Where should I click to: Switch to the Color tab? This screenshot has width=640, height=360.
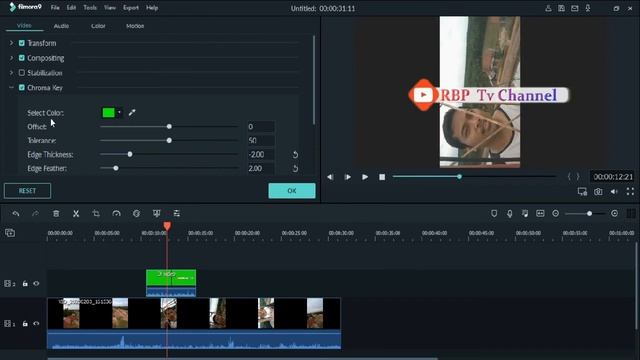[x=98, y=26]
